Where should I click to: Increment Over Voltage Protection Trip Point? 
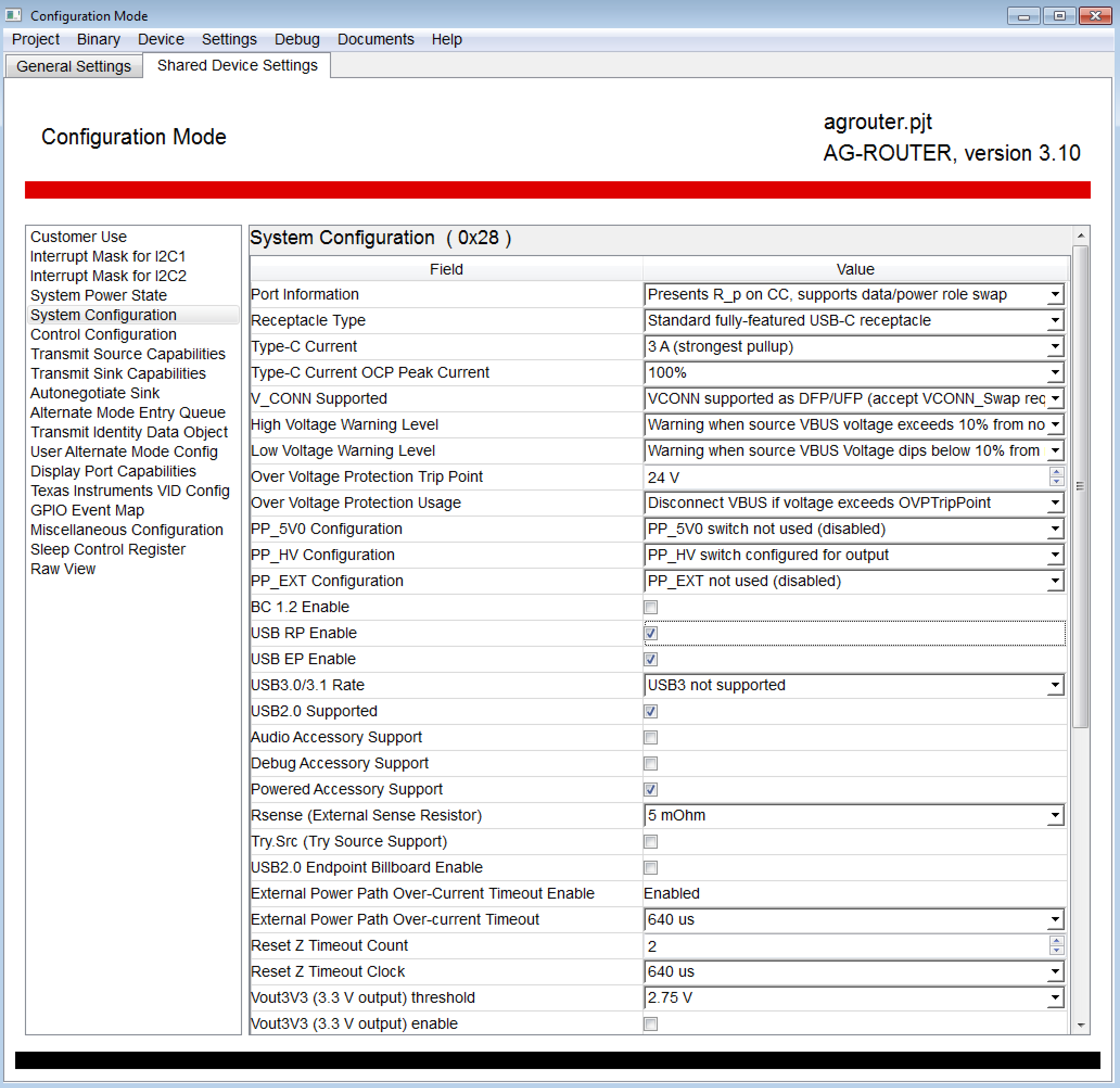(1056, 472)
